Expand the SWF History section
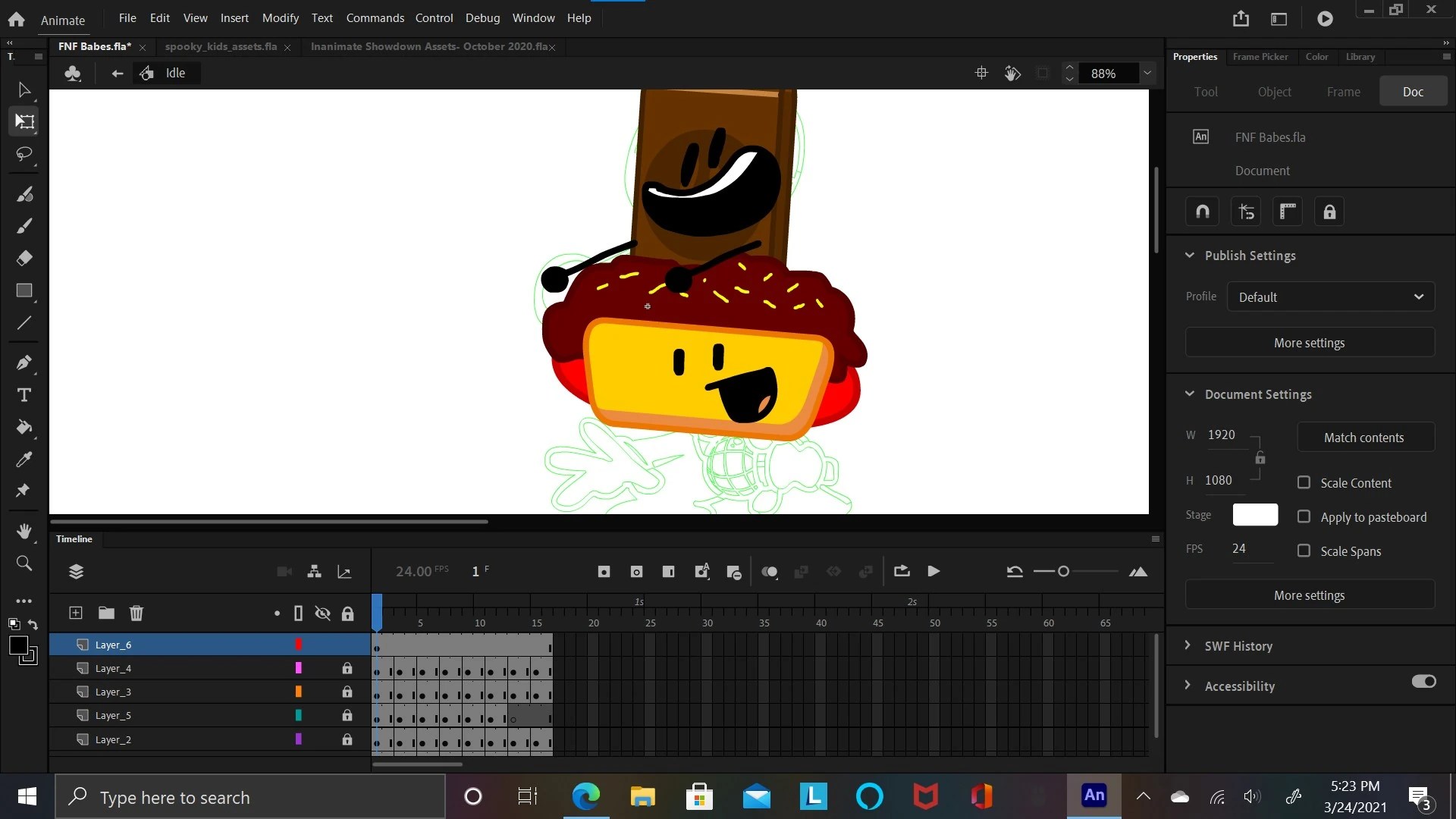 (1188, 645)
